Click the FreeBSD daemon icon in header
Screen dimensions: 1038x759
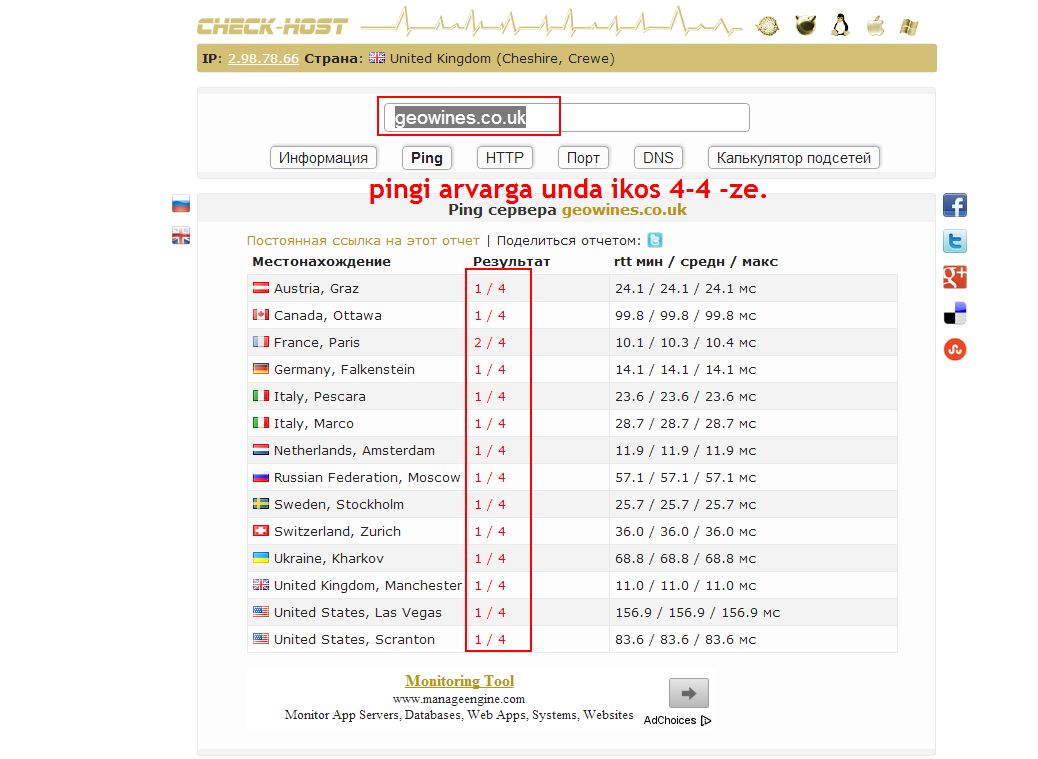click(x=805, y=26)
